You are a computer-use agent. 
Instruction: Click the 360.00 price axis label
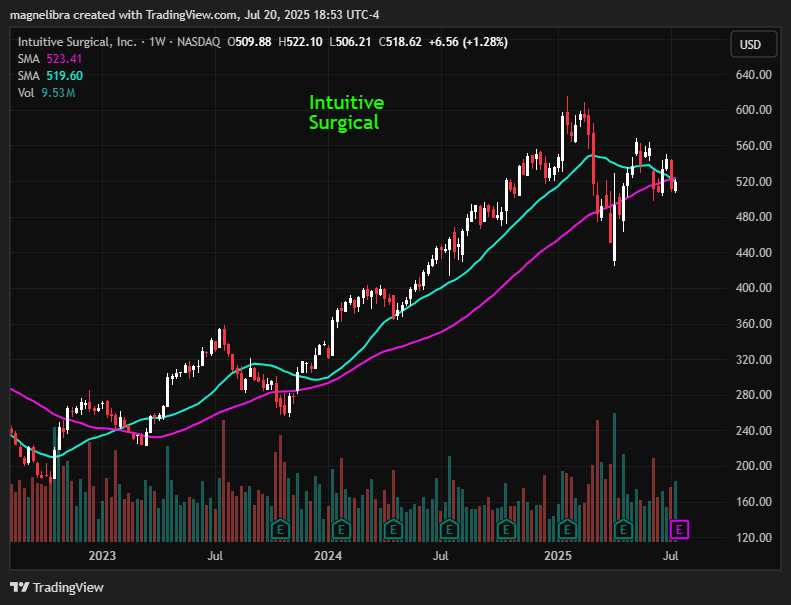754,323
